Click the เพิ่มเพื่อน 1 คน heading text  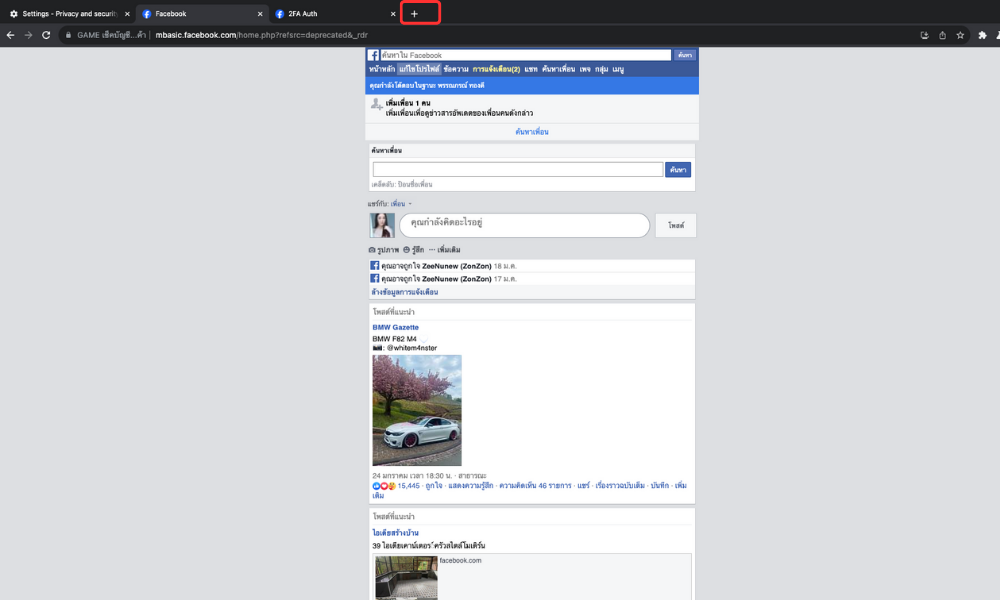click(x=408, y=103)
